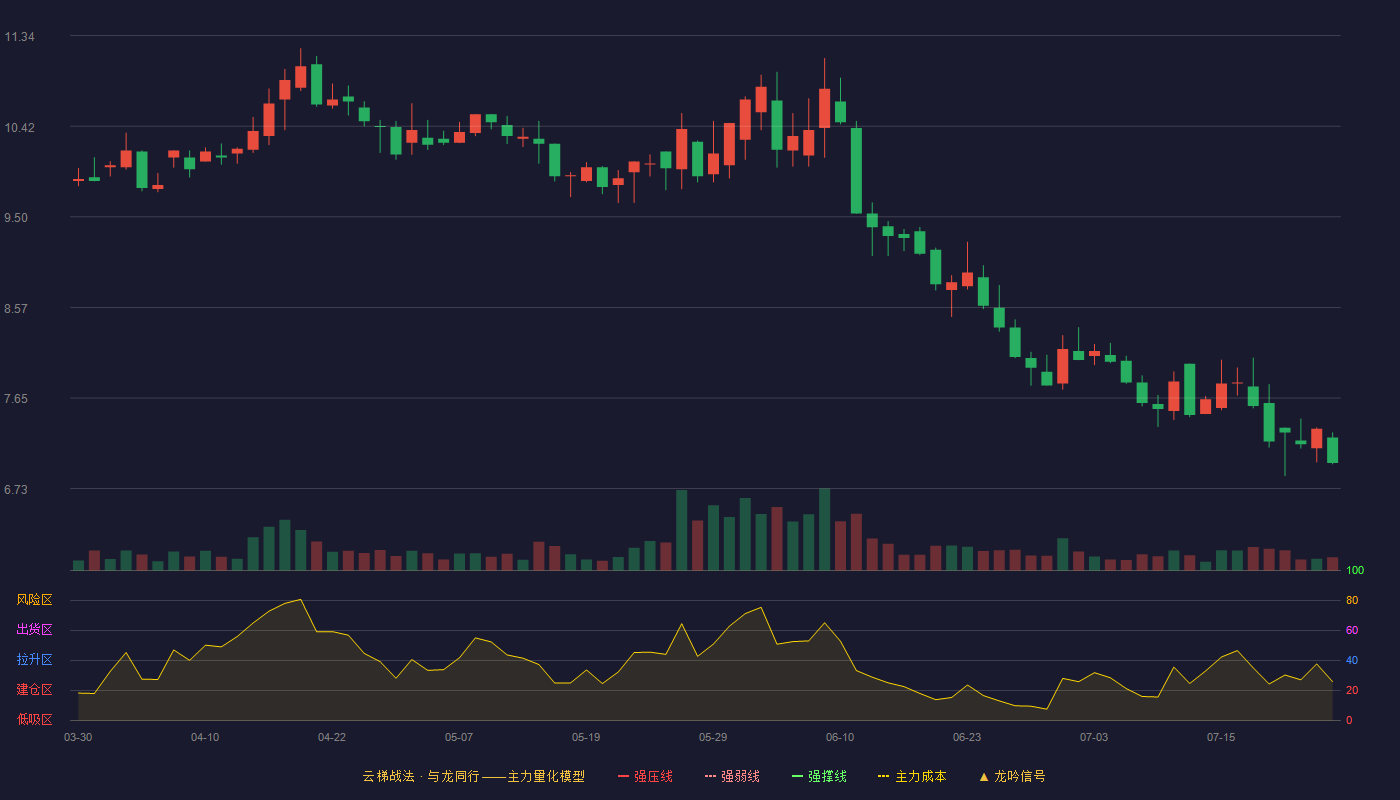Click the 07-03 date axis label
Viewport: 1400px width, 800px height.
click(1094, 737)
